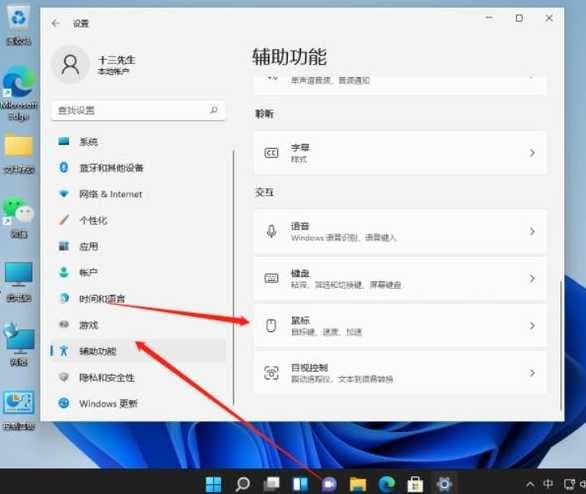Viewport: 586px width, 494px height.
Task: Click the Settings gear on the taskbar
Action: 444,484
